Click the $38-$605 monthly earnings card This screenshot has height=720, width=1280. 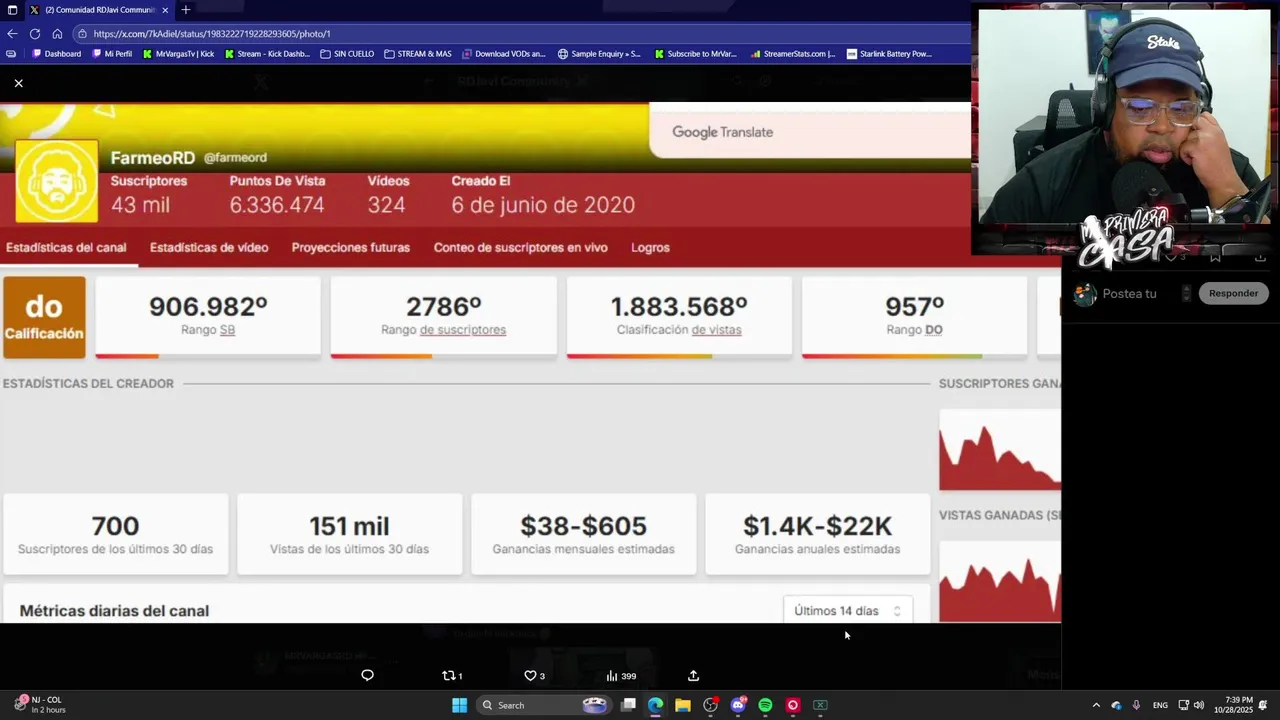pyautogui.click(x=583, y=534)
